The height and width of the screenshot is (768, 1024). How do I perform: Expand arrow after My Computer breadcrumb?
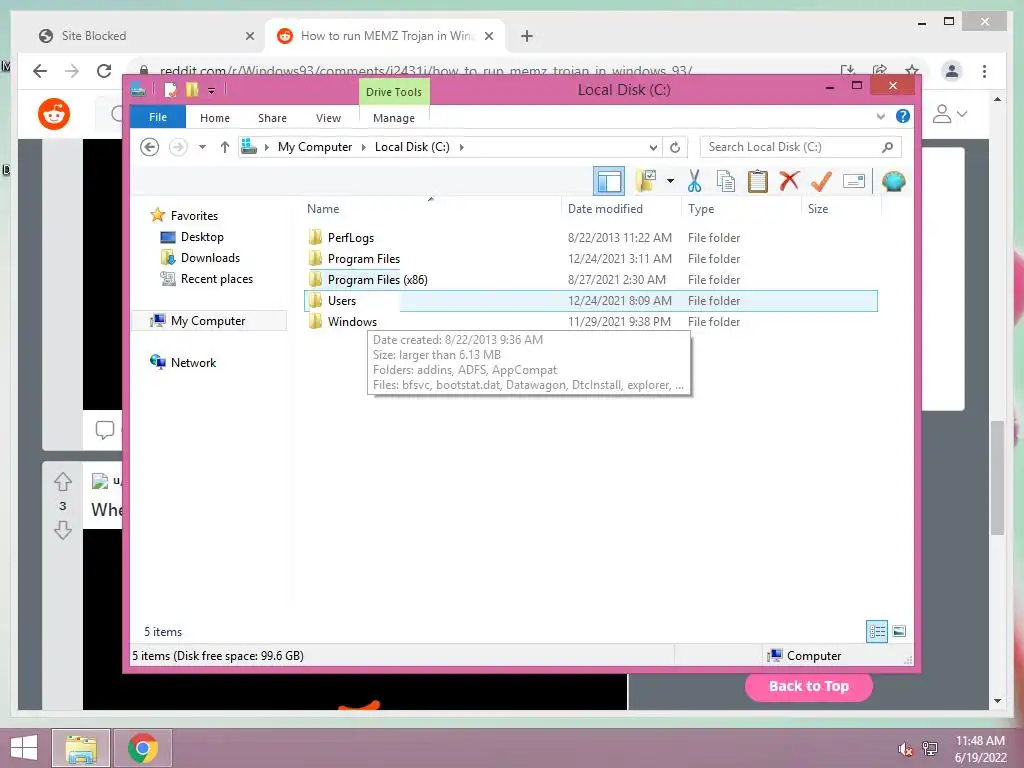tap(364, 147)
